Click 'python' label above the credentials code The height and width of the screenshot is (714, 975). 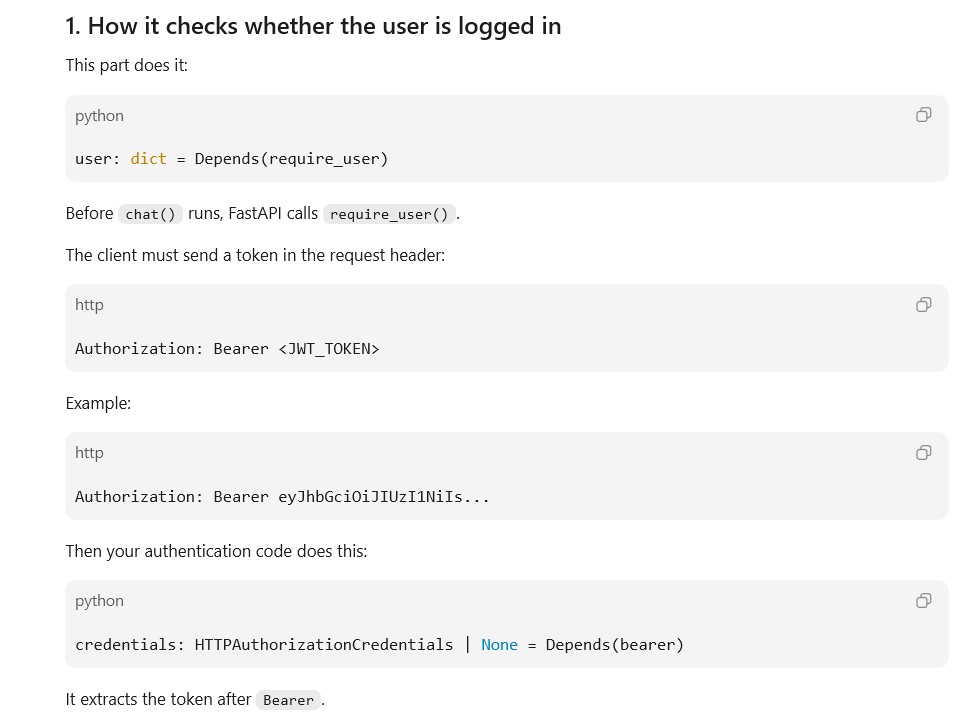pyautogui.click(x=99, y=601)
